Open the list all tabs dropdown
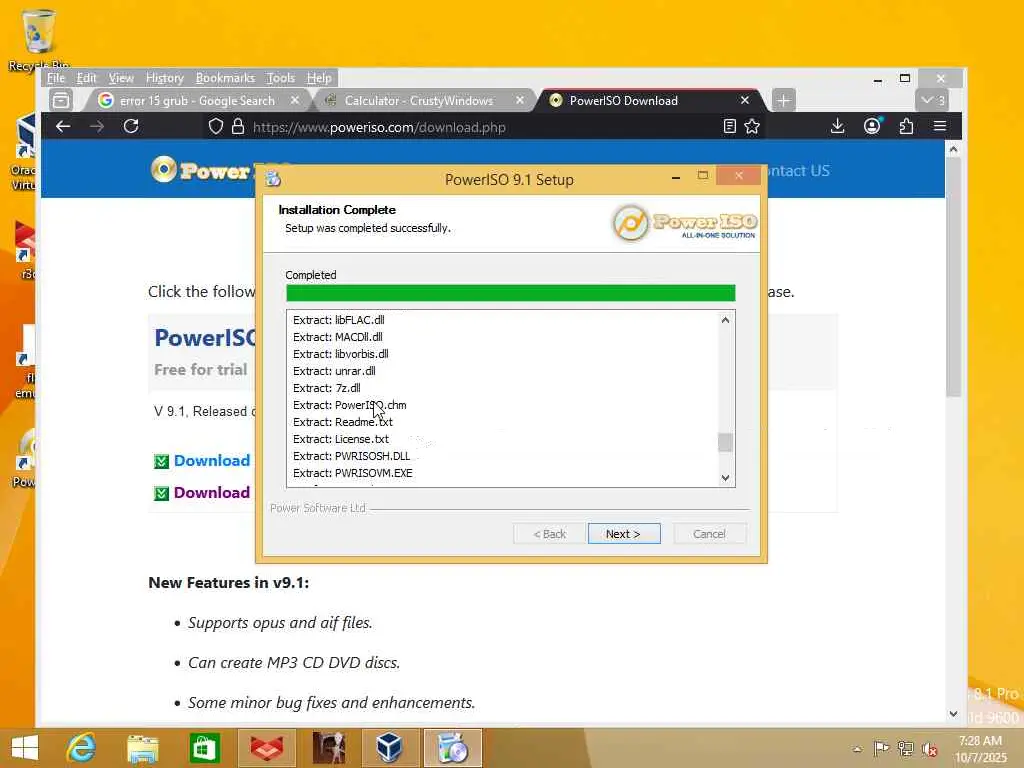Image resolution: width=1024 pixels, height=768 pixels. click(x=932, y=100)
